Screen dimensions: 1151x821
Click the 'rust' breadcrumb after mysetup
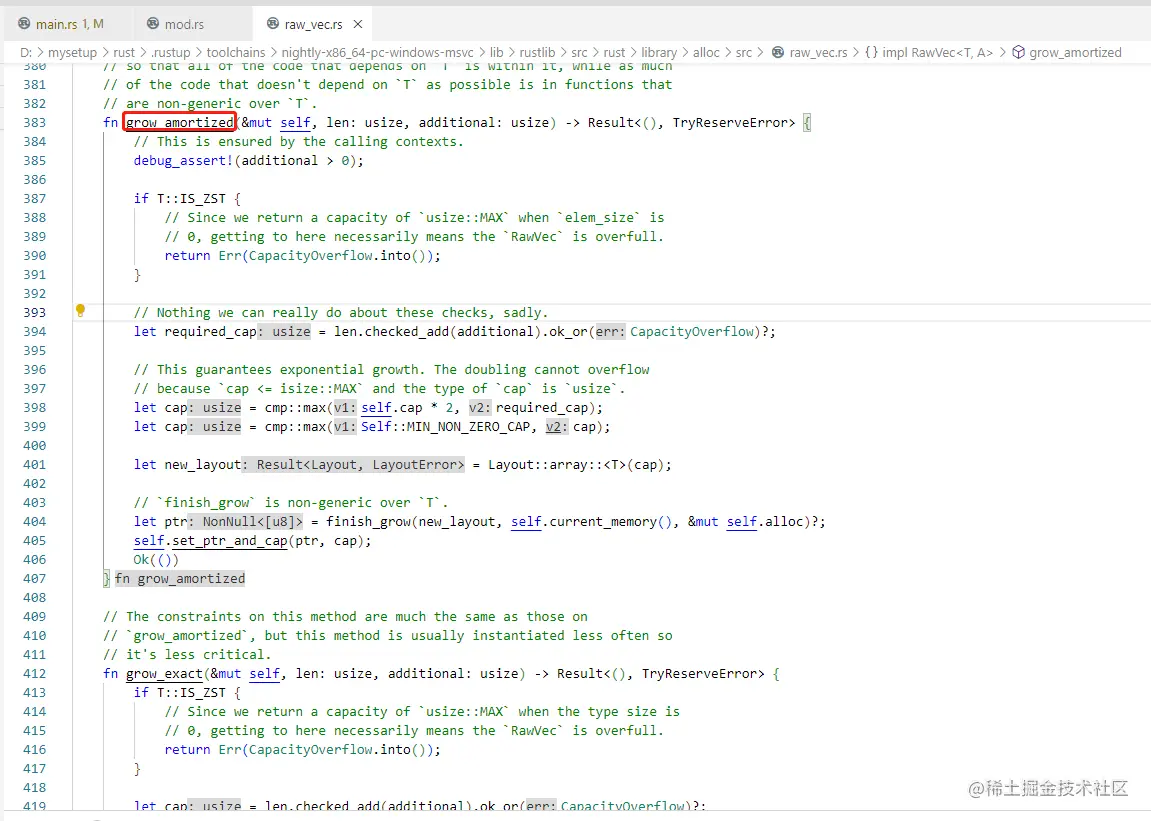click(x=124, y=52)
